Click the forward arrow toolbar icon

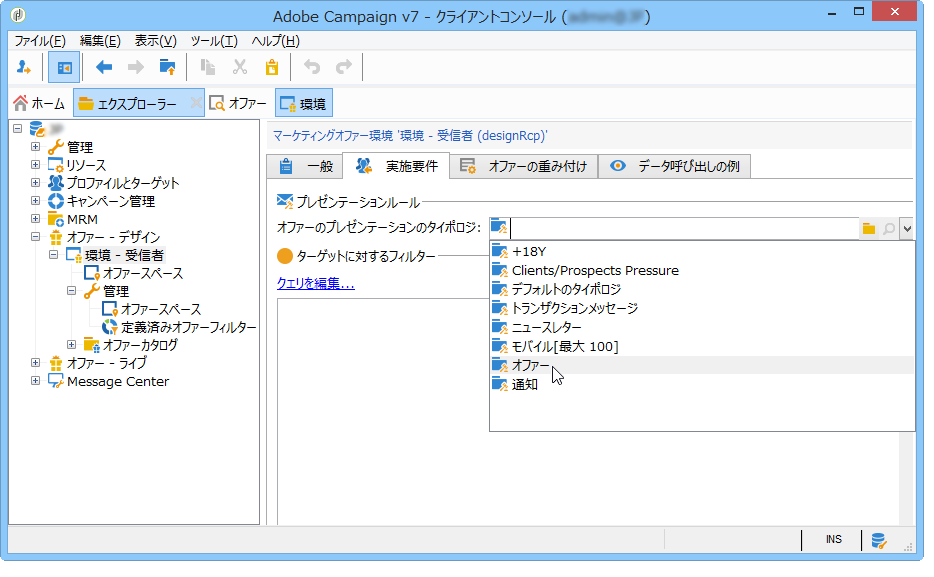(x=136, y=67)
